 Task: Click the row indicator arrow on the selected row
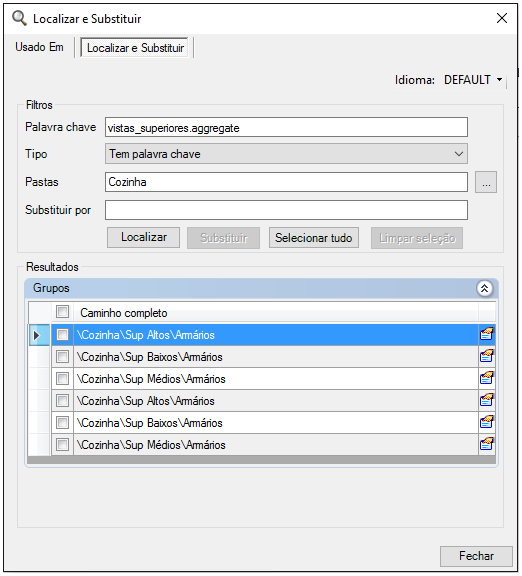[36, 335]
